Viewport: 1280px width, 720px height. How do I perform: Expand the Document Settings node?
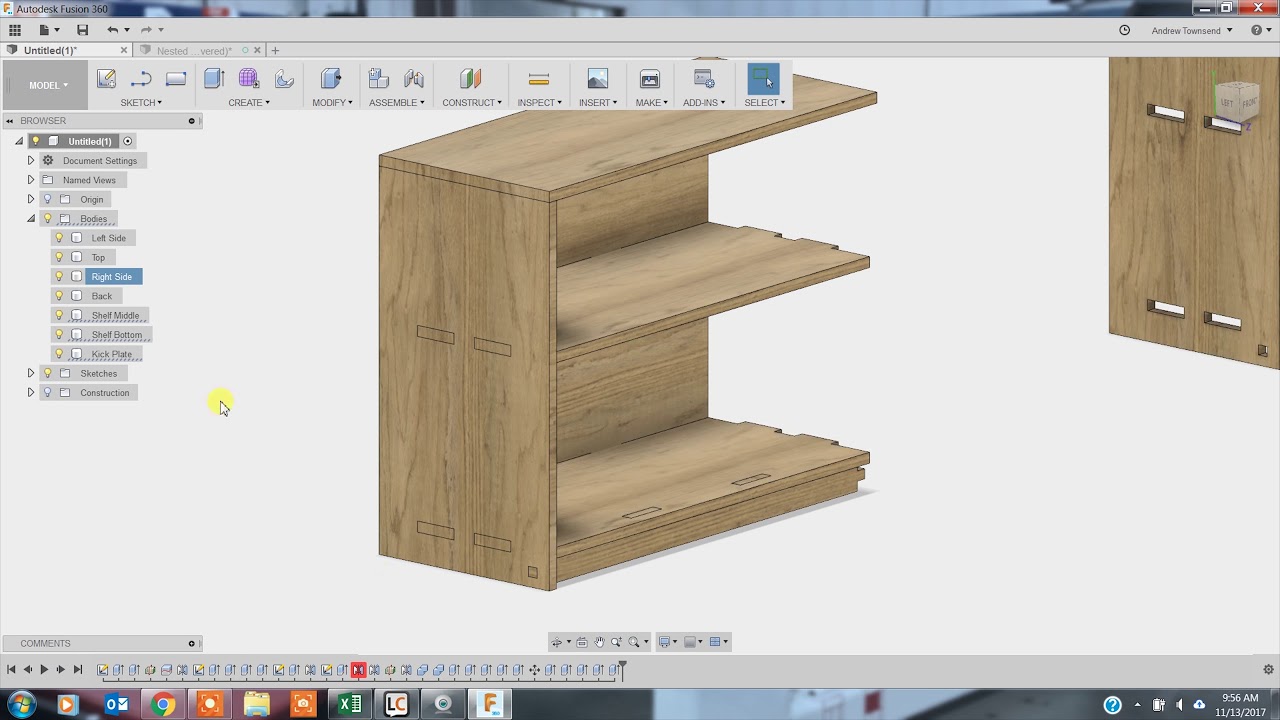31,160
